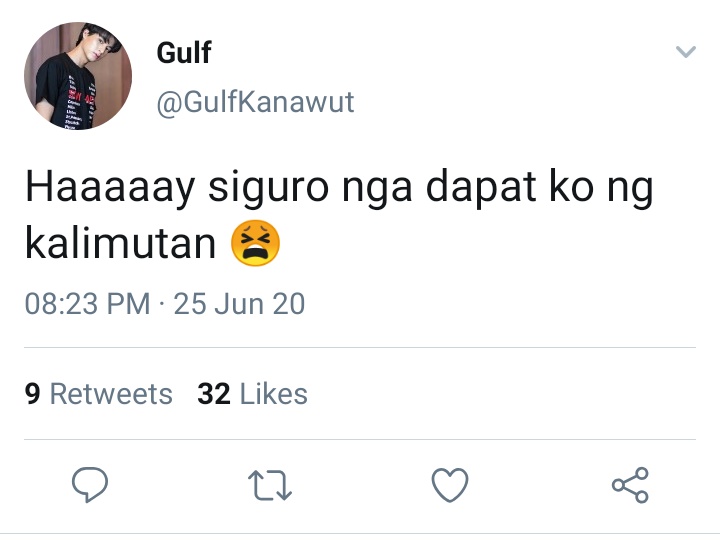Select the tweet text starting with Haaaaay
This screenshot has width=720, height=541.
[339, 215]
